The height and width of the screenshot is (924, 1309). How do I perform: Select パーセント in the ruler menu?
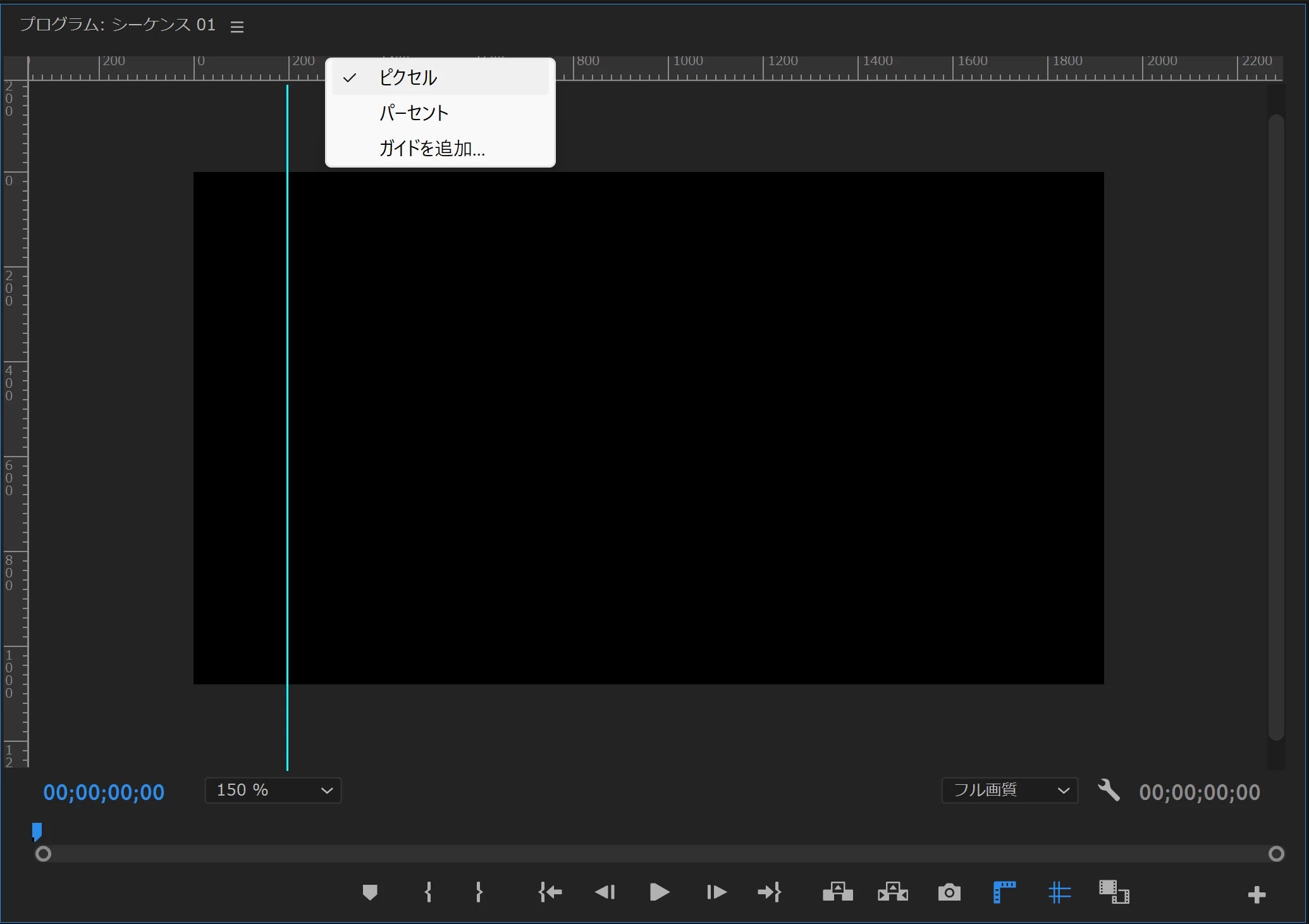(x=414, y=113)
